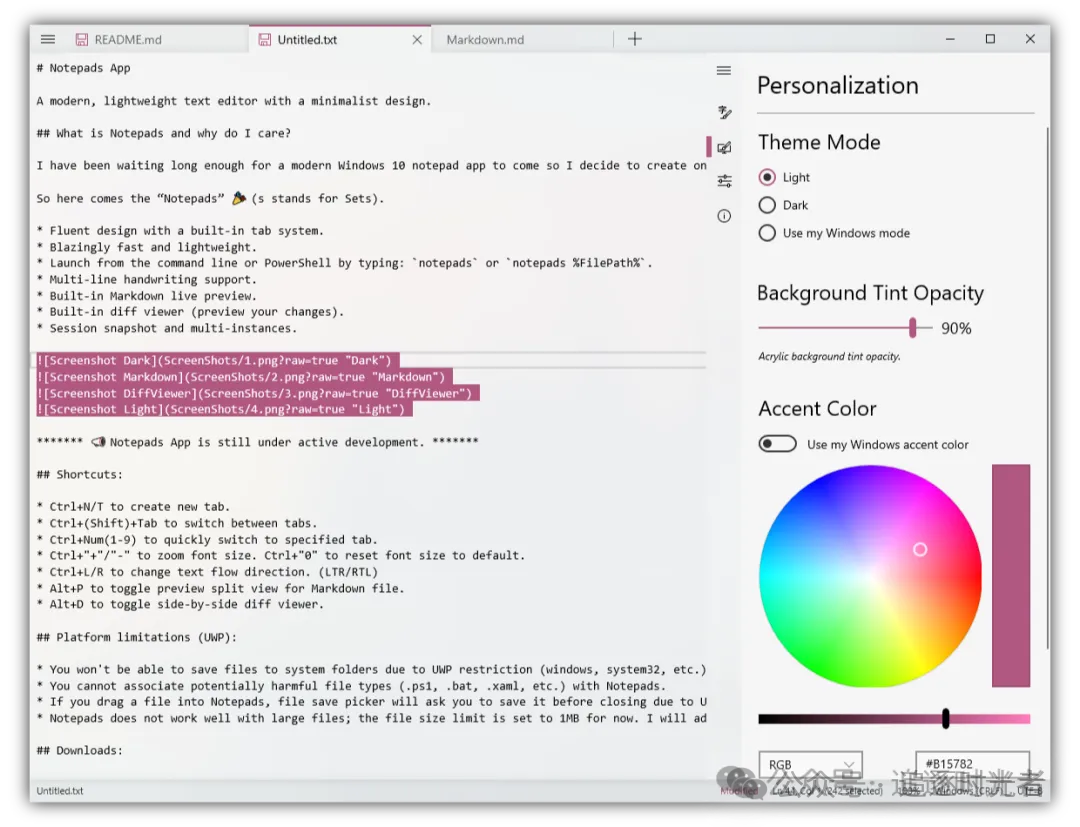Open the RGB color model dropdown

tap(811, 764)
